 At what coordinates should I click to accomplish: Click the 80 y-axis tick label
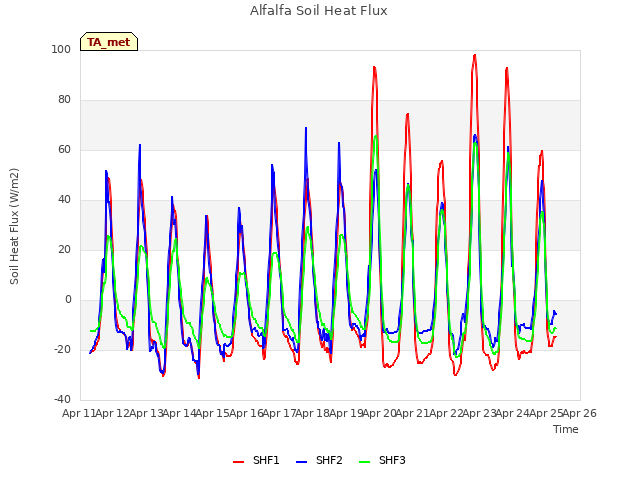tap(64, 100)
